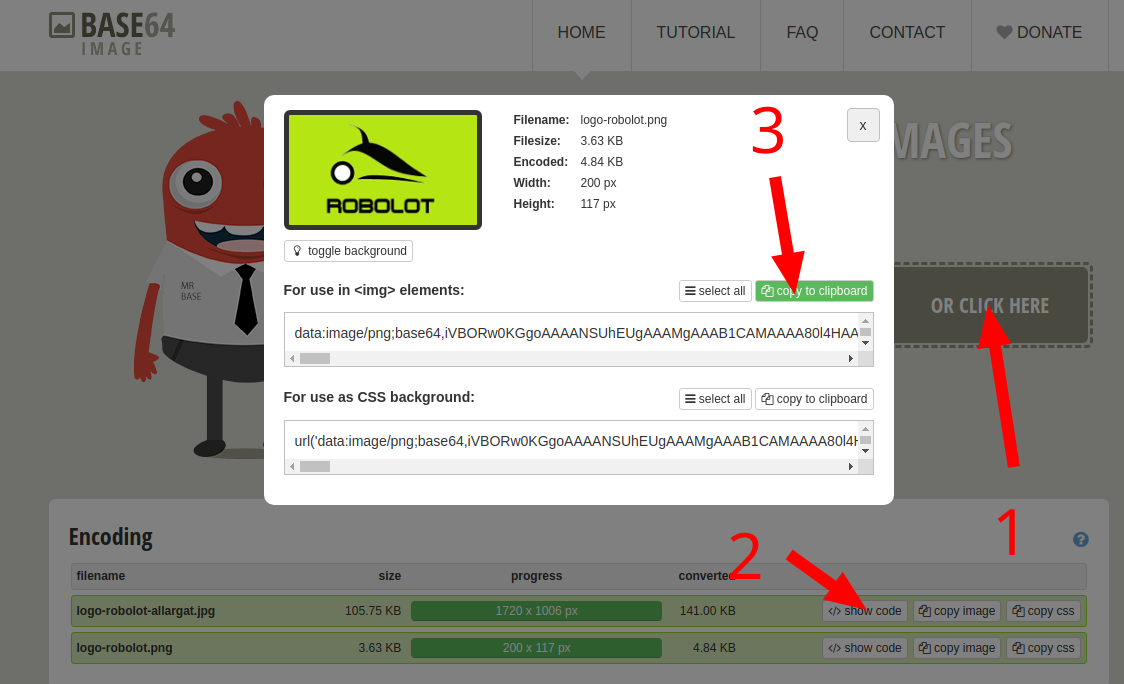
Task: Switch to the FAQ section
Action: pos(801,32)
